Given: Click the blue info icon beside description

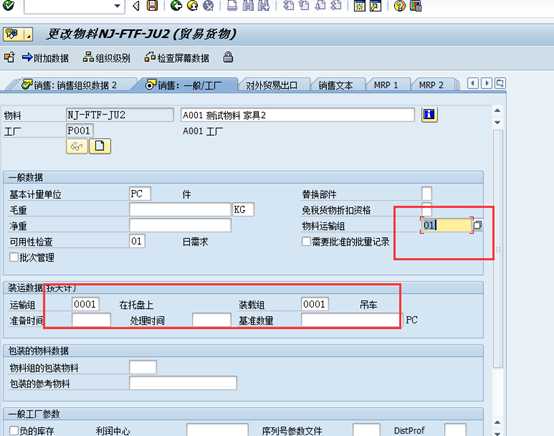Looking at the screenshot, I should pos(429,115).
